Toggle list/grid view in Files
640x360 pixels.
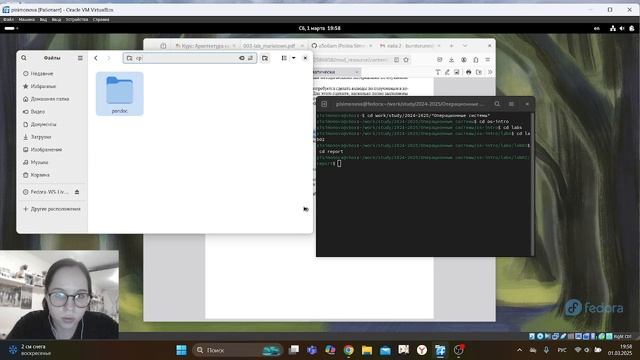tap(284, 58)
